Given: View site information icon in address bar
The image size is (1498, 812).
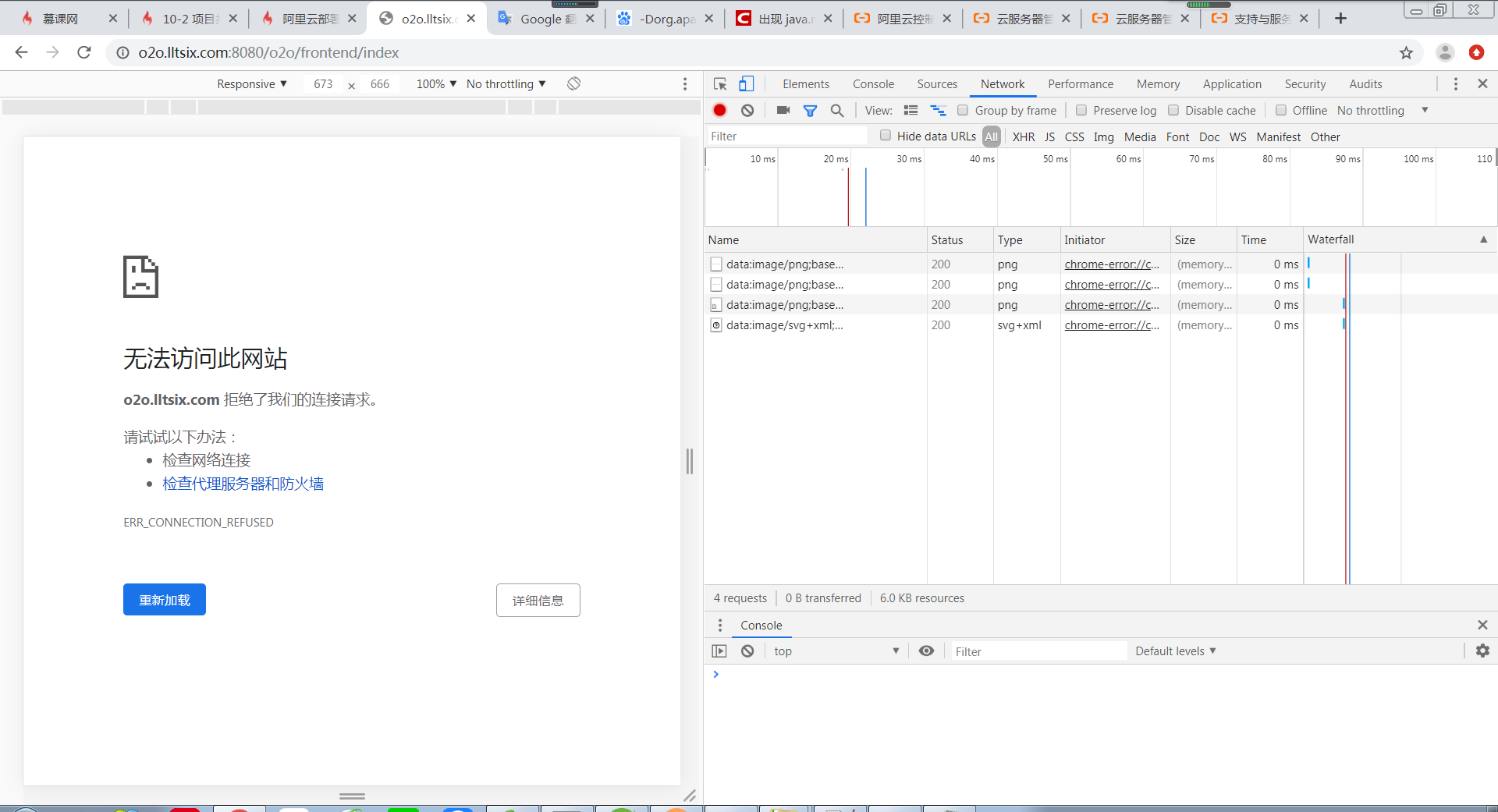Looking at the screenshot, I should (122, 52).
